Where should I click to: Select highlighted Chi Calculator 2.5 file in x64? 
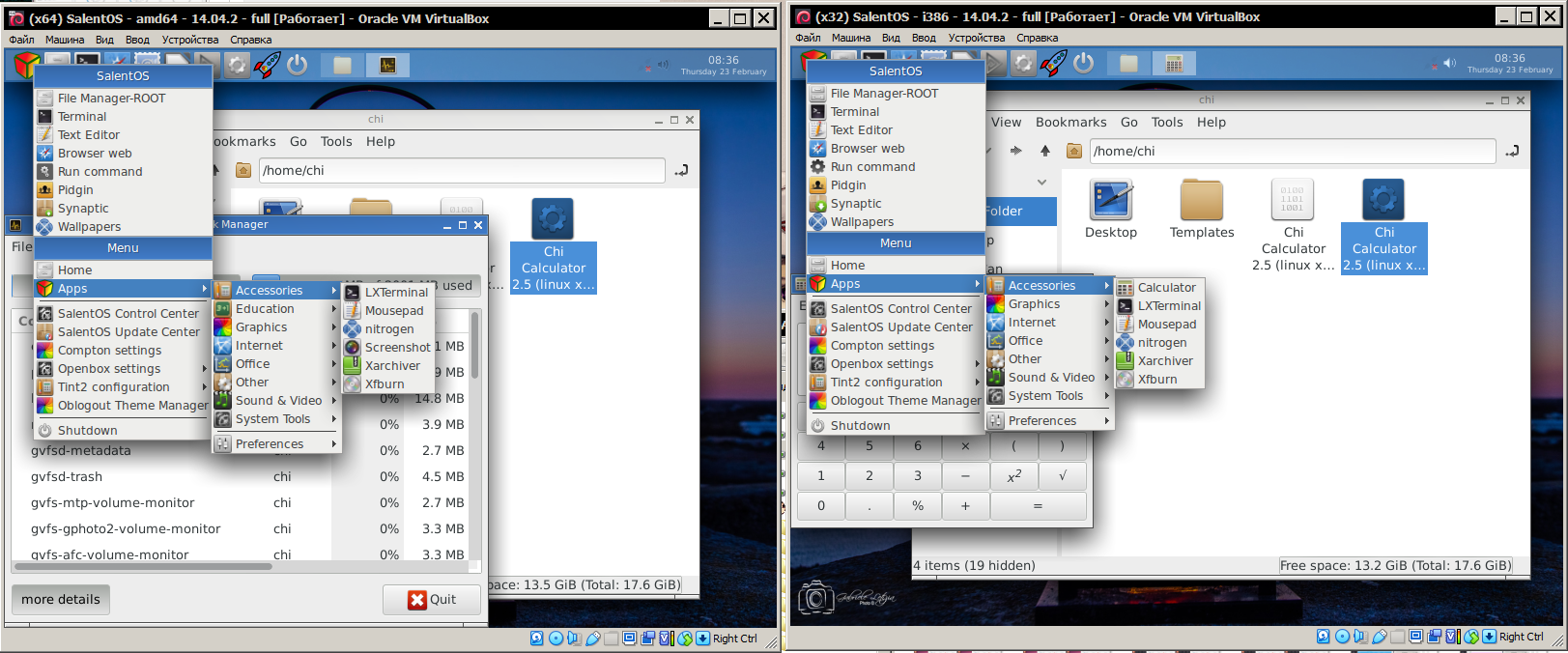coord(554,245)
